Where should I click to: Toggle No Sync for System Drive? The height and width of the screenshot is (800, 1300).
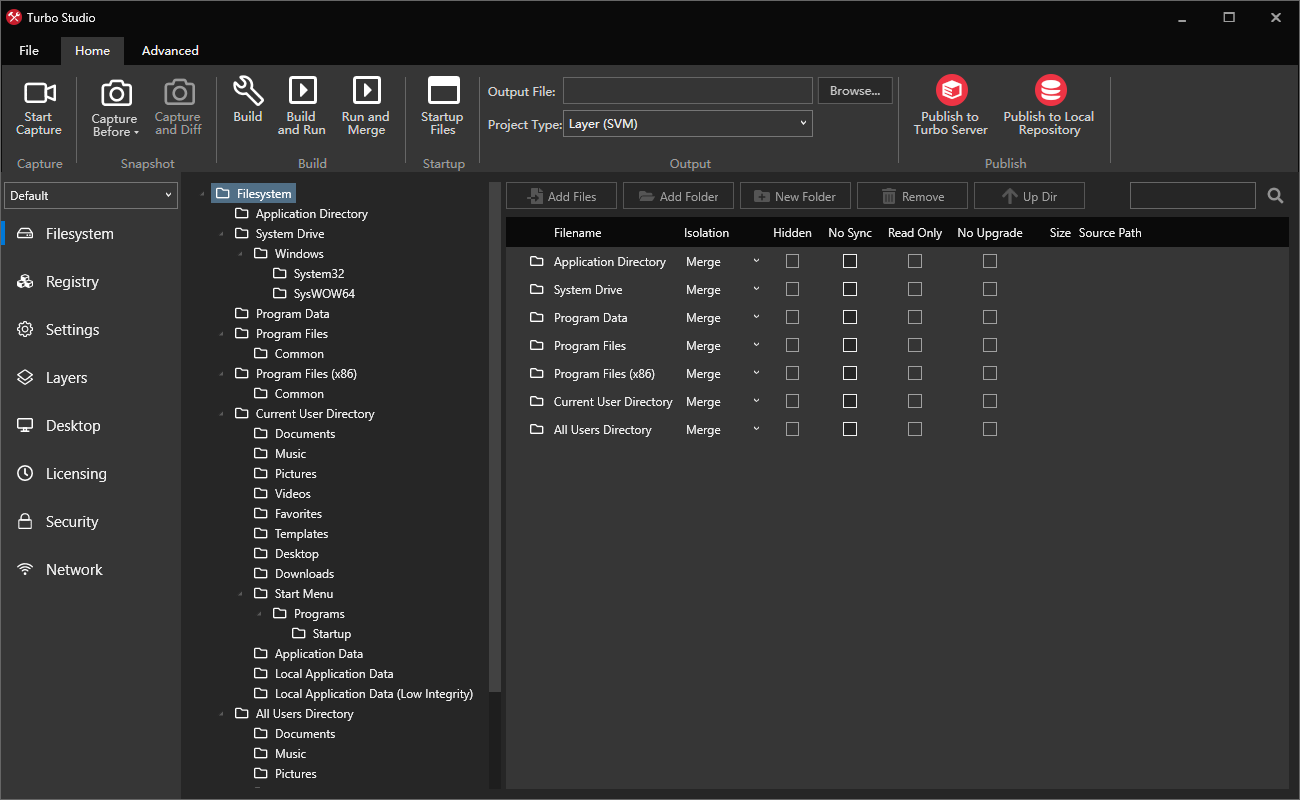coord(850,289)
